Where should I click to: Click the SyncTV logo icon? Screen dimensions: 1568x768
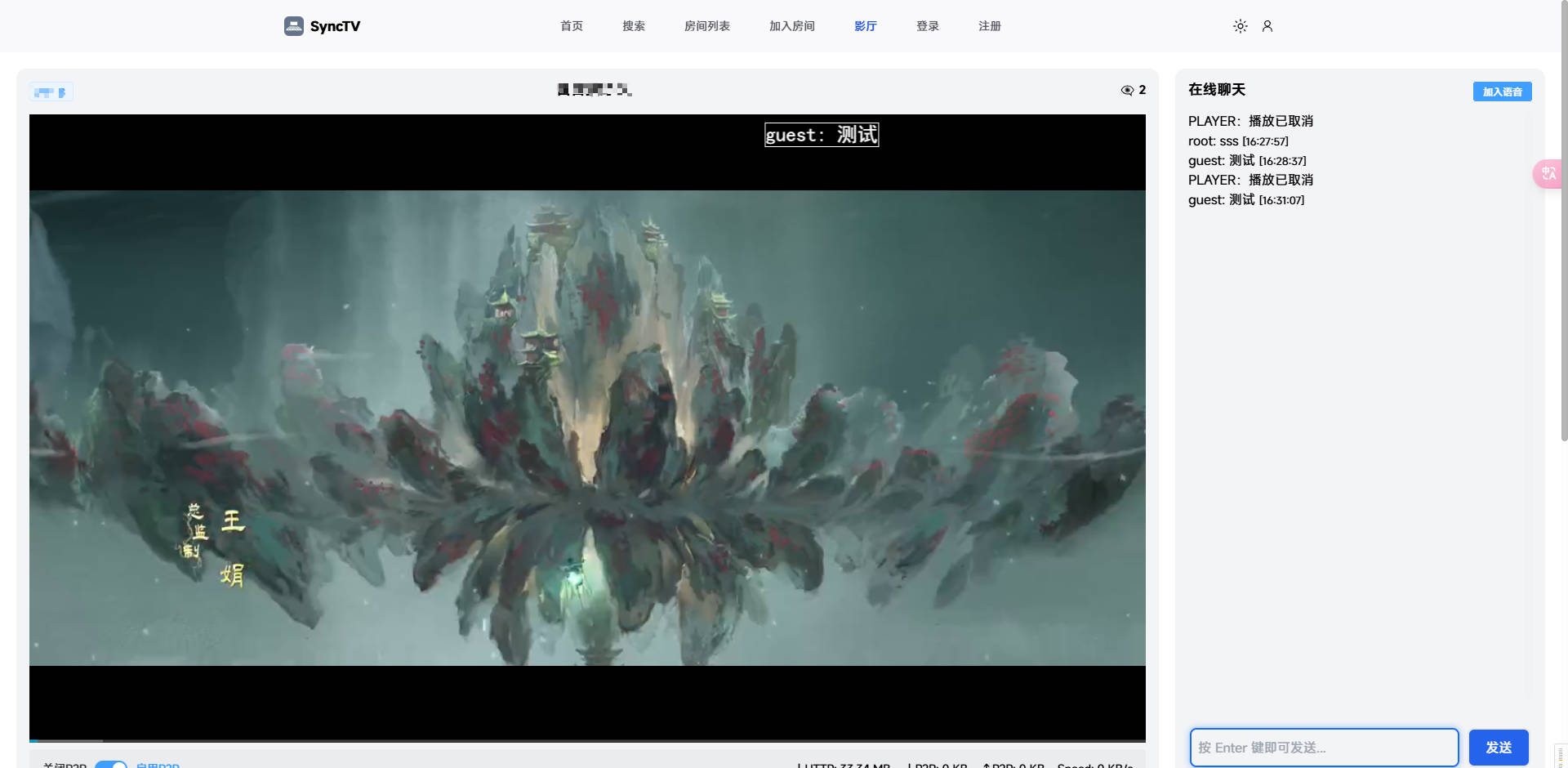coord(293,26)
